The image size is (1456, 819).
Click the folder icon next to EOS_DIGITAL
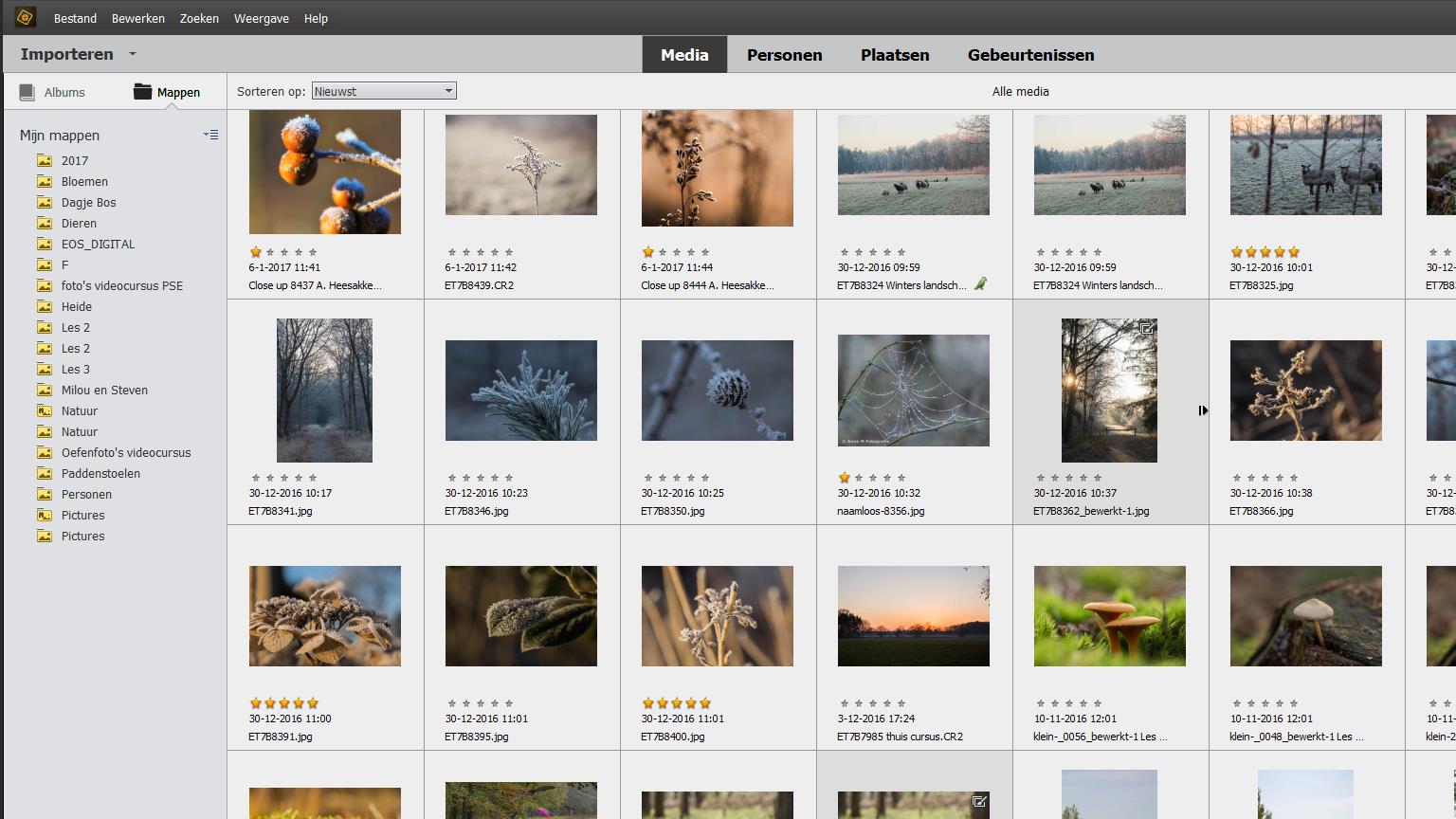(x=45, y=244)
